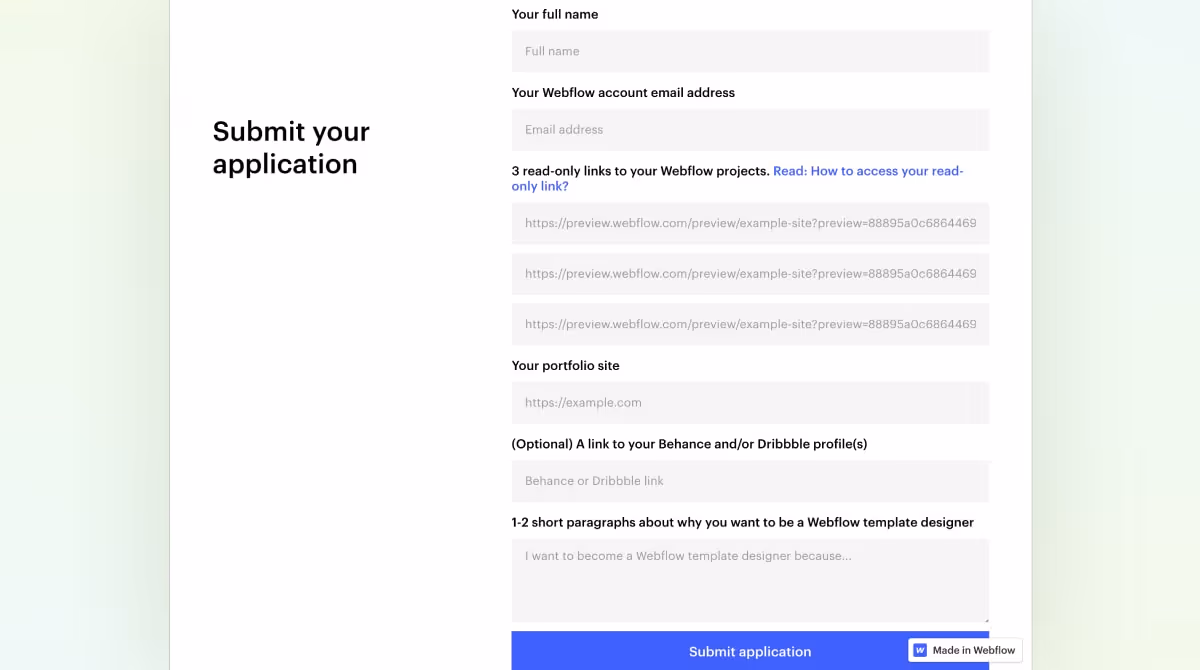This screenshot has height=670, width=1200.
Task: Click the Full name input field
Action: (750, 51)
